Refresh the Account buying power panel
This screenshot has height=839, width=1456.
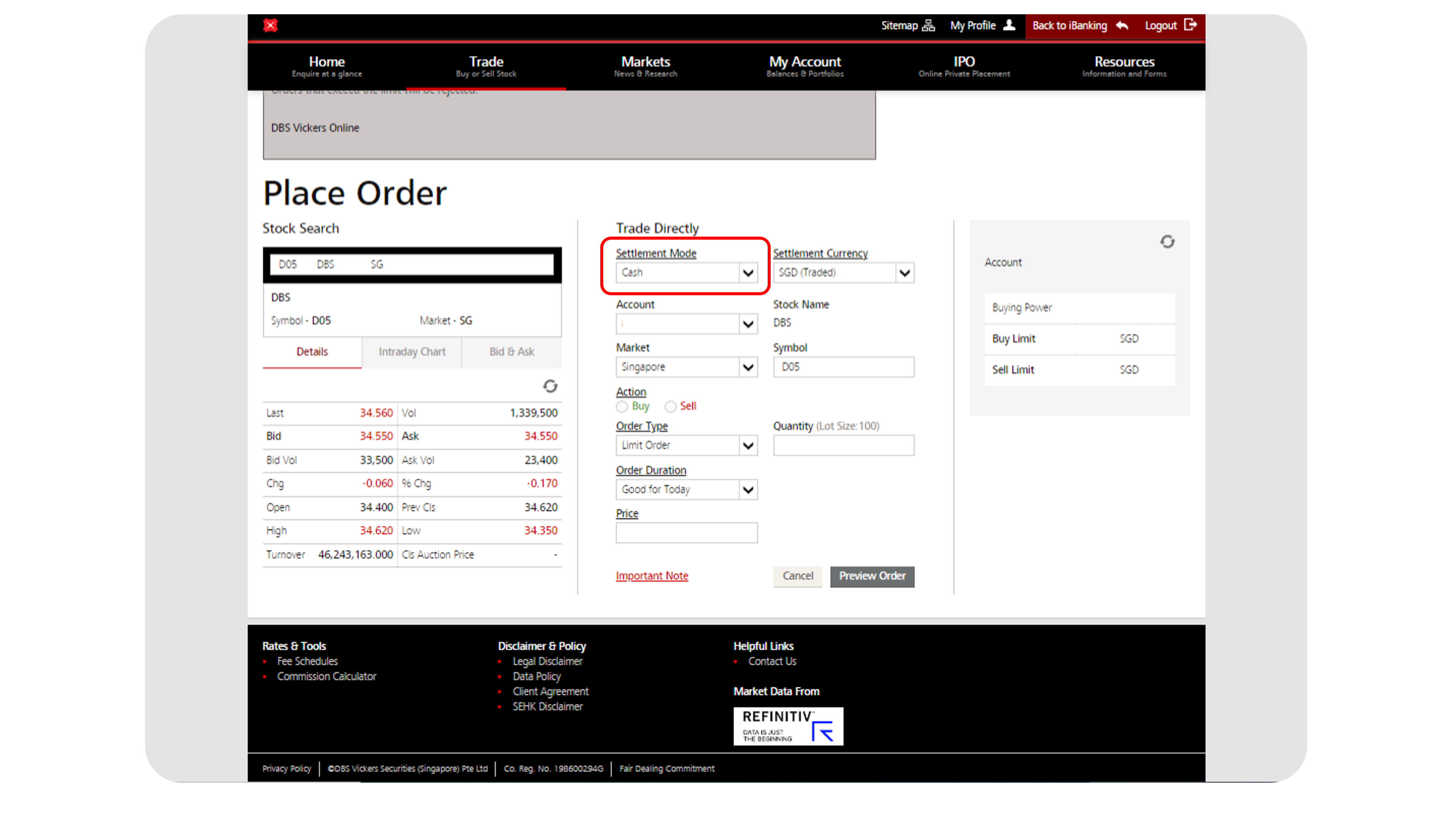click(x=1168, y=242)
